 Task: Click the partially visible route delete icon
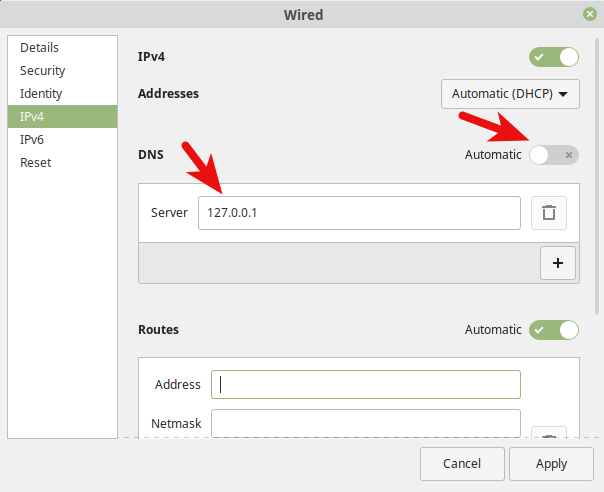pyautogui.click(x=548, y=435)
